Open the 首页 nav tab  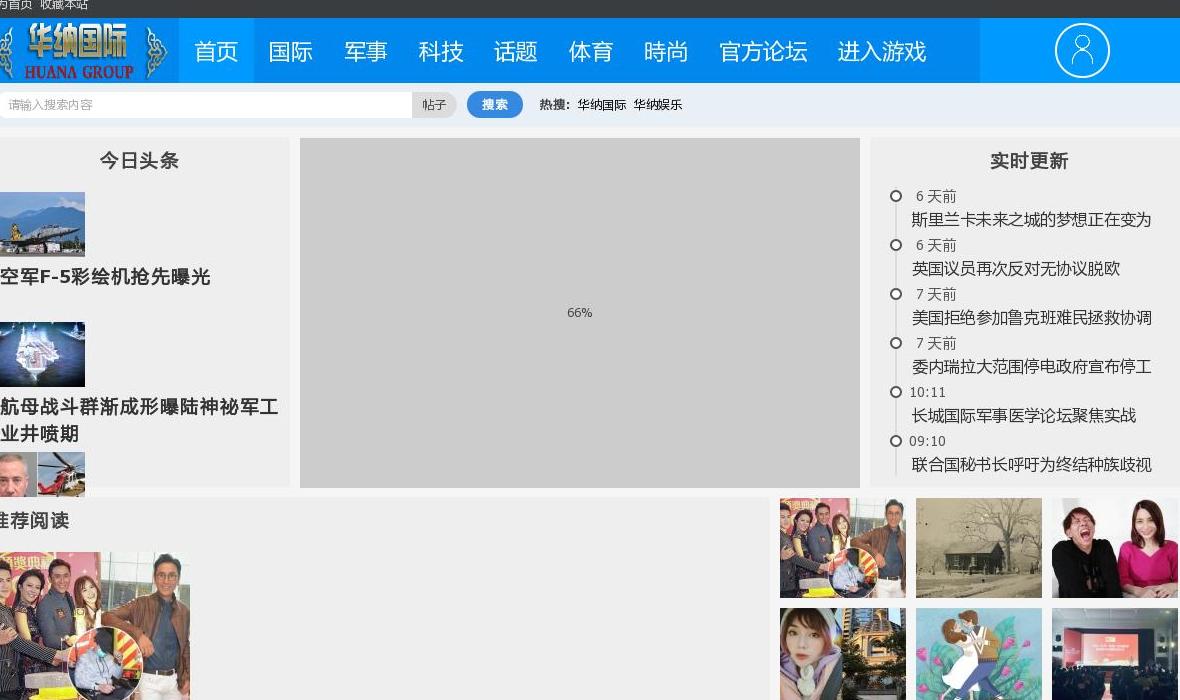coord(216,51)
